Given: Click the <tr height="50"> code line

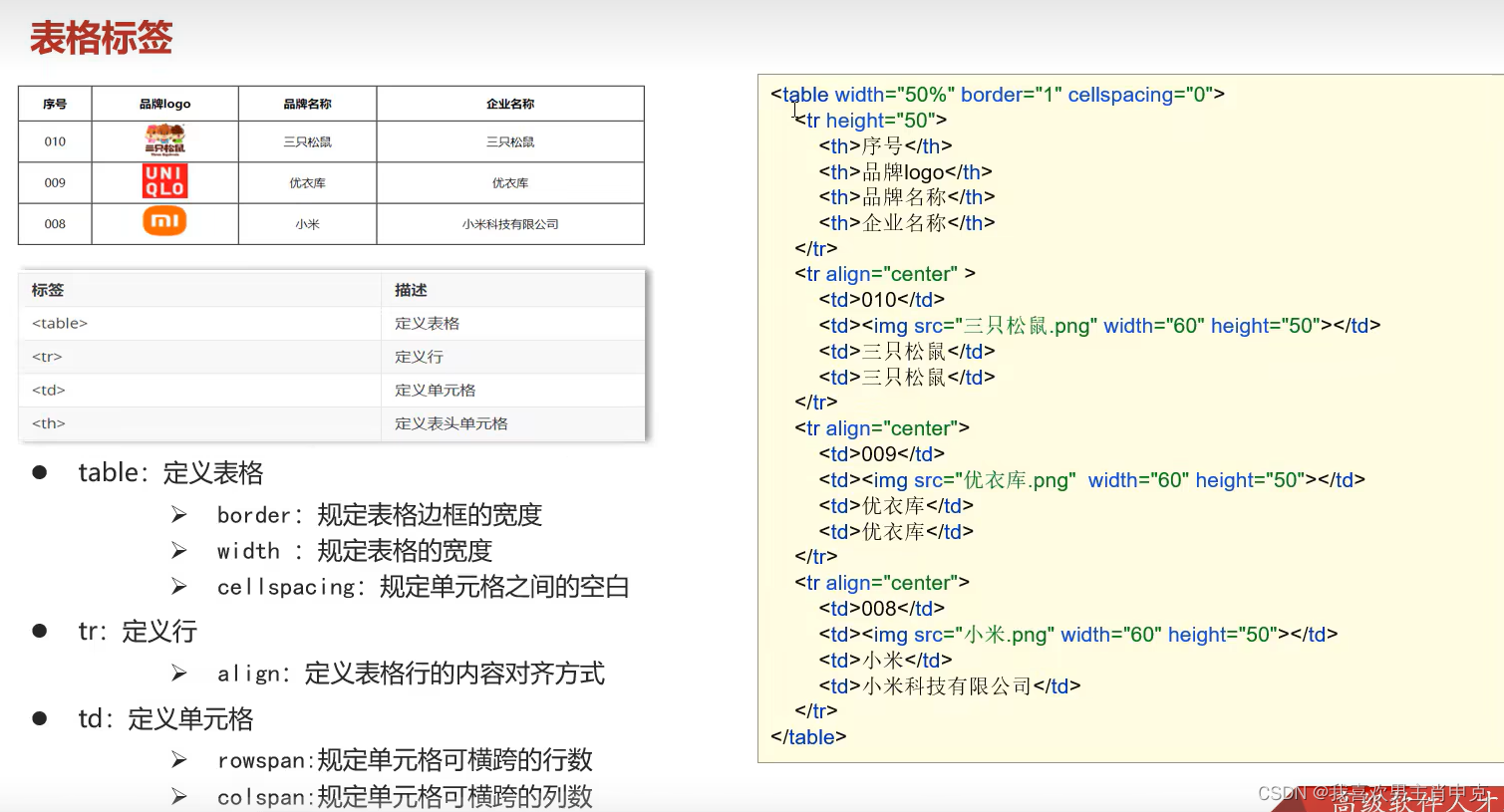Looking at the screenshot, I should click(870, 121).
